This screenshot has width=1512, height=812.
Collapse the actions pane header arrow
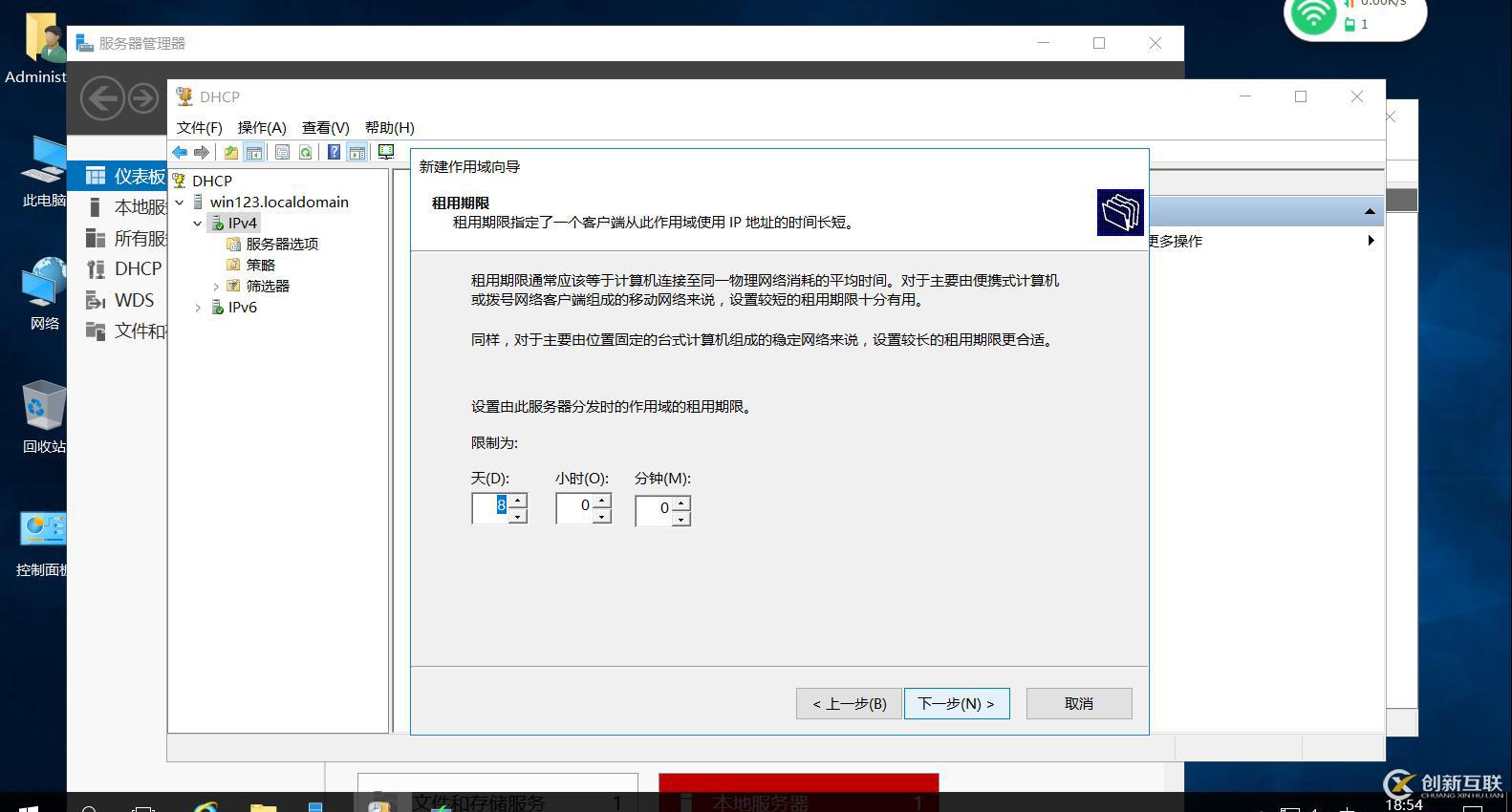click(x=1370, y=211)
